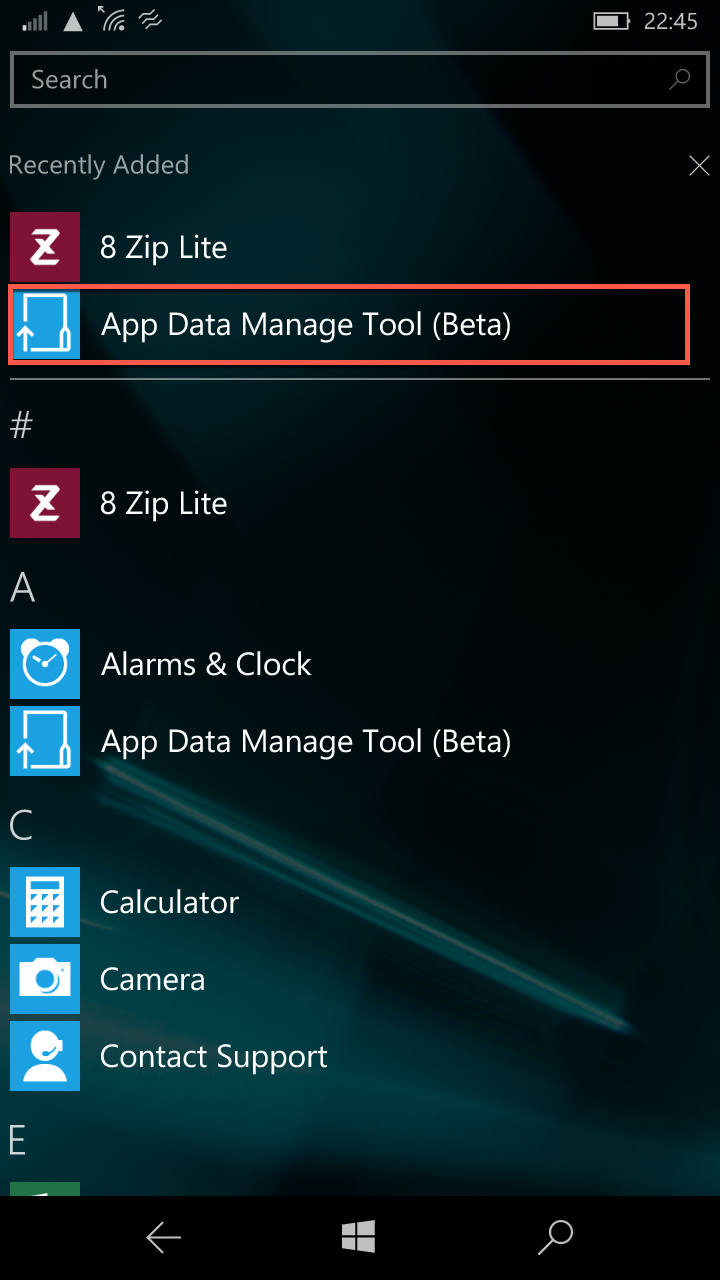Open Contact Support app icon
This screenshot has height=1280, width=720.
tap(45, 1056)
